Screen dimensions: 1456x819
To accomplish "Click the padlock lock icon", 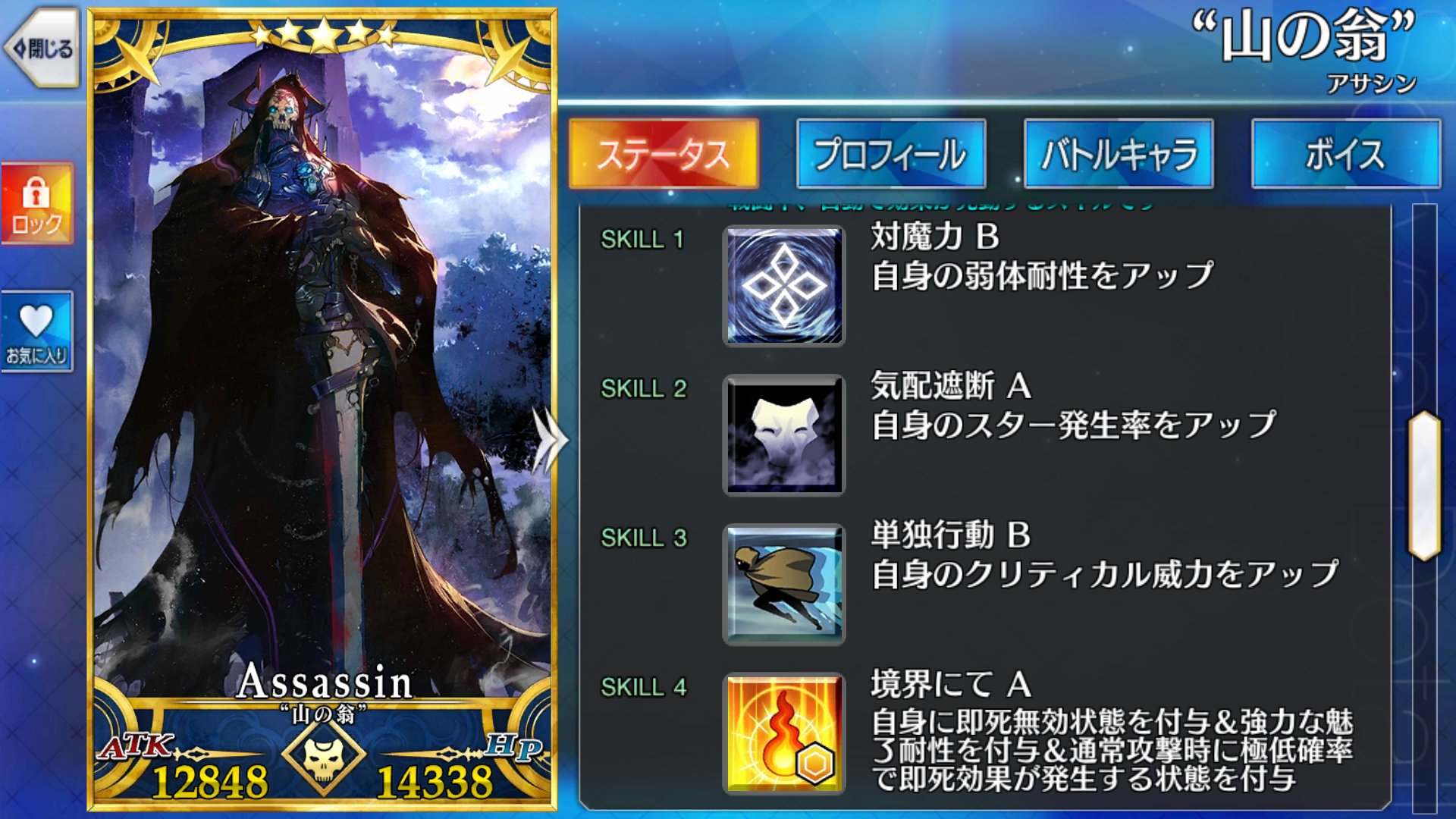I will coord(36,192).
